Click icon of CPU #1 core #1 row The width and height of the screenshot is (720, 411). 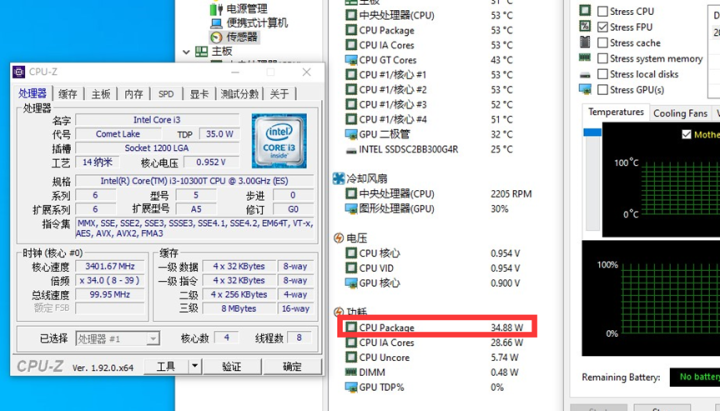click(x=351, y=74)
